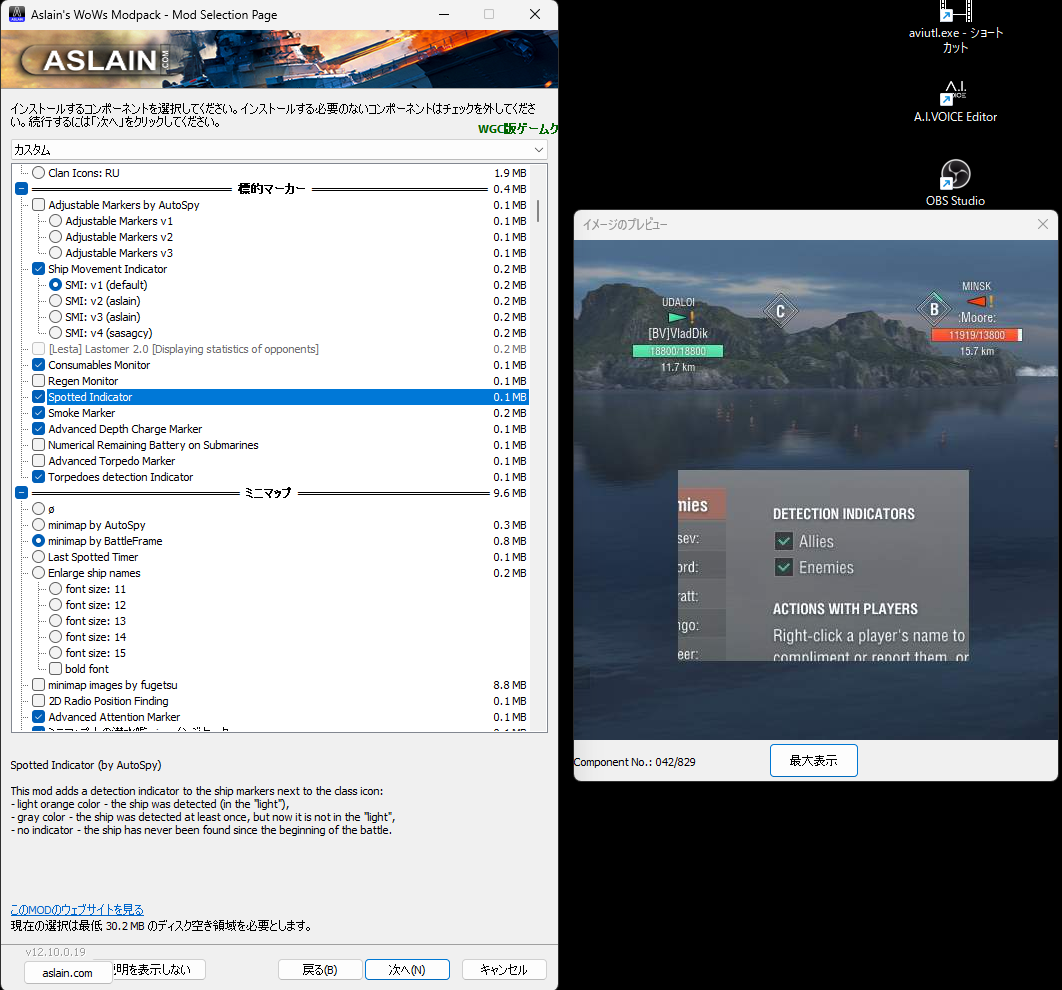Enable the Regen Monitor mod

[38, 381]
